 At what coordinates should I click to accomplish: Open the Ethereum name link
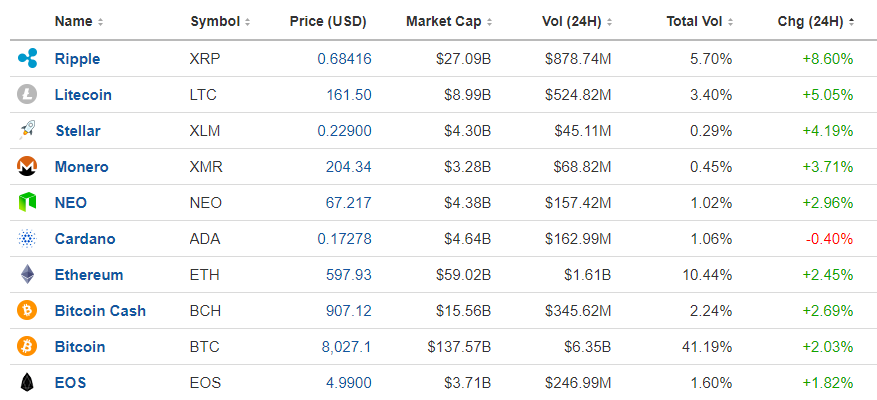(89, 275)
